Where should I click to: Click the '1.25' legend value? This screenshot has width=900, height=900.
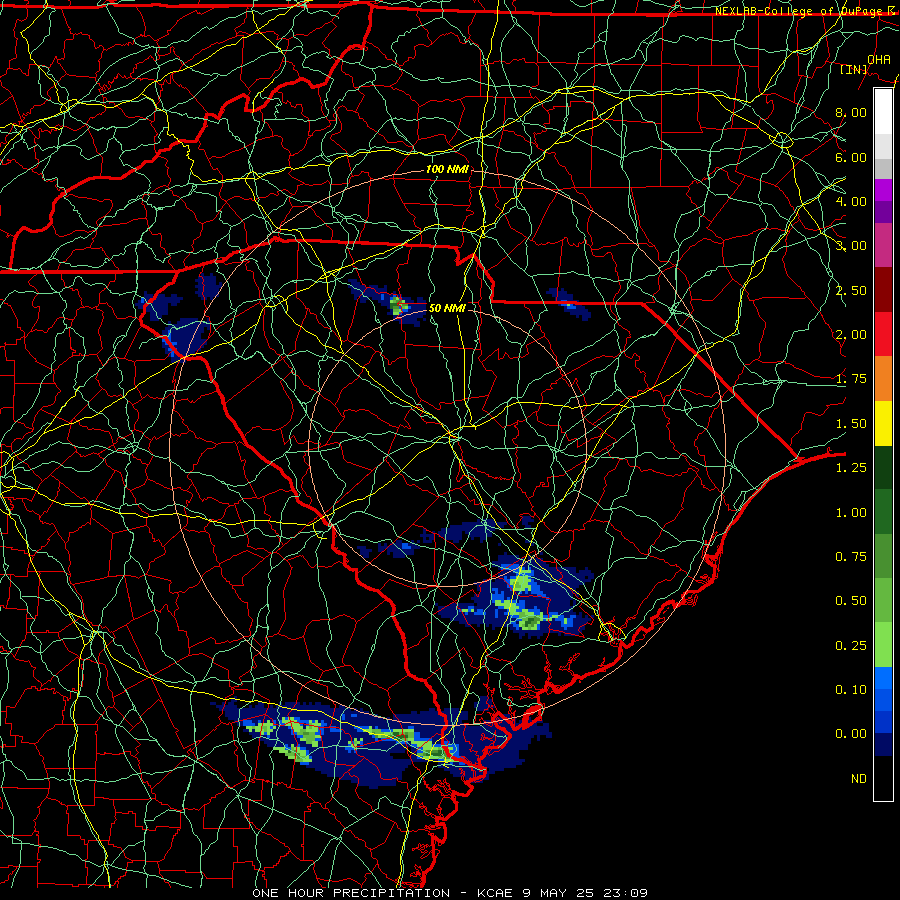tap(851, 468)
